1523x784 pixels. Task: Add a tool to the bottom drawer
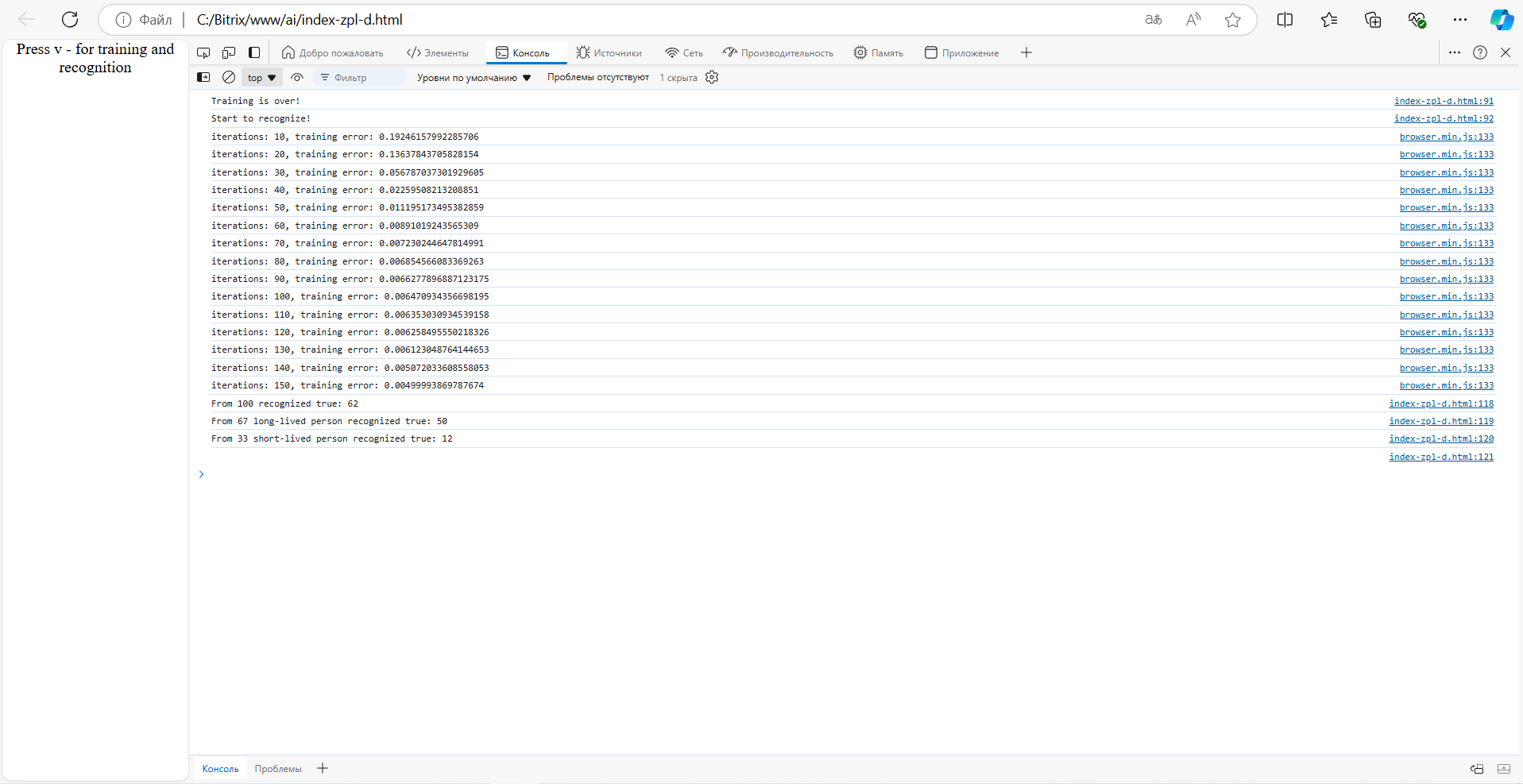(323, 768)
